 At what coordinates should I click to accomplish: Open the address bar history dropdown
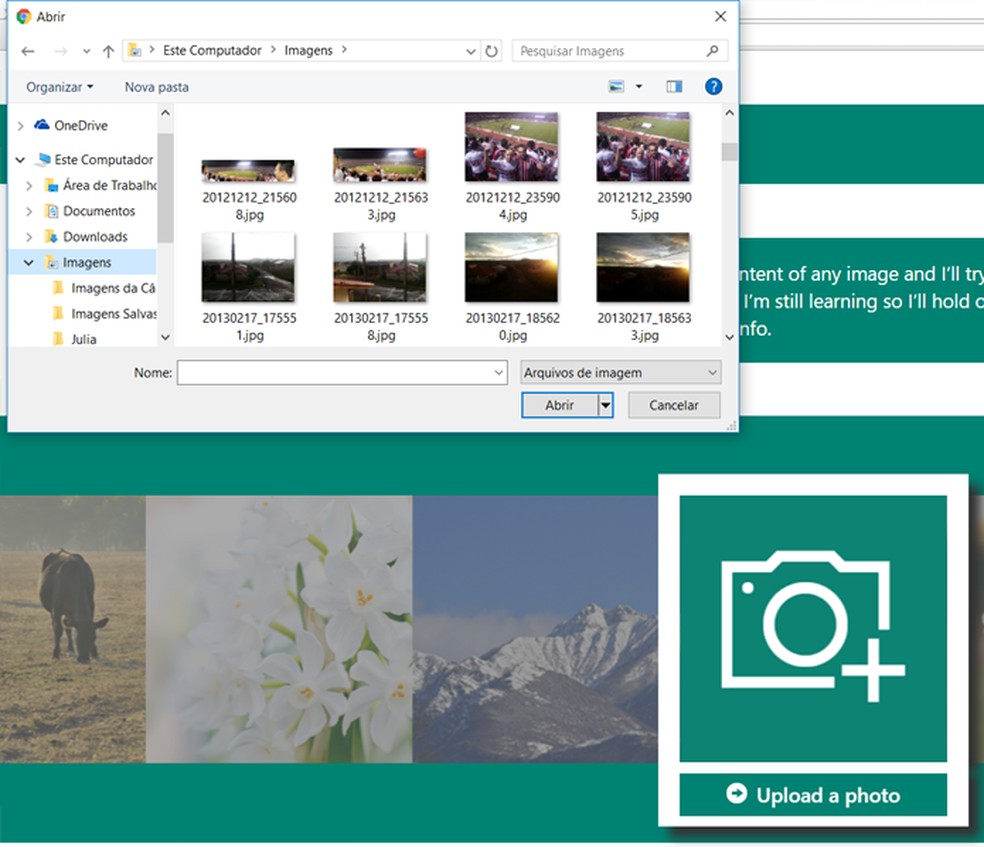pos(471,51)
